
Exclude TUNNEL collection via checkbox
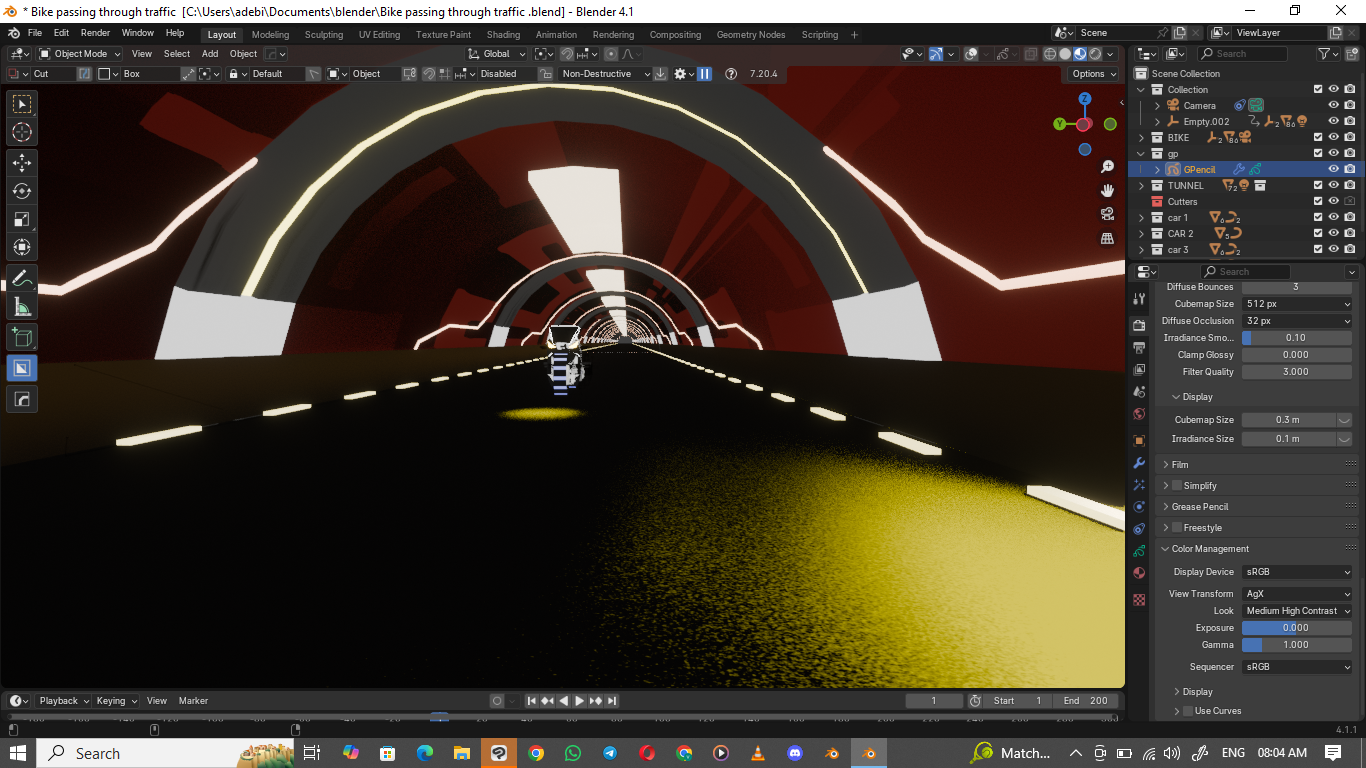click(1318, 185)
